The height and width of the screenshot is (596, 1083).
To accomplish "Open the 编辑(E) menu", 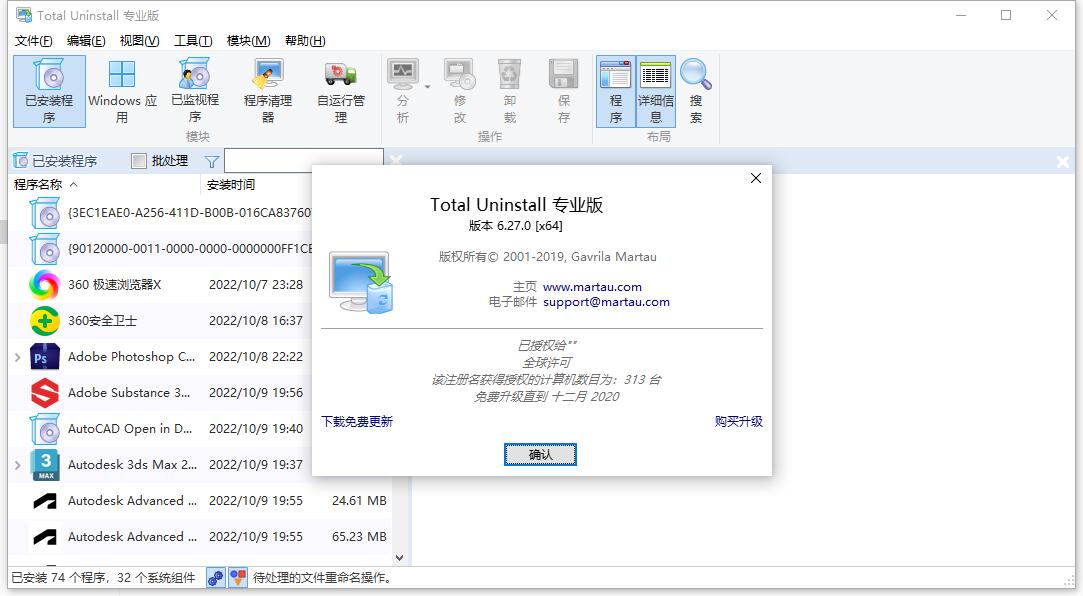I will point(86,41).
